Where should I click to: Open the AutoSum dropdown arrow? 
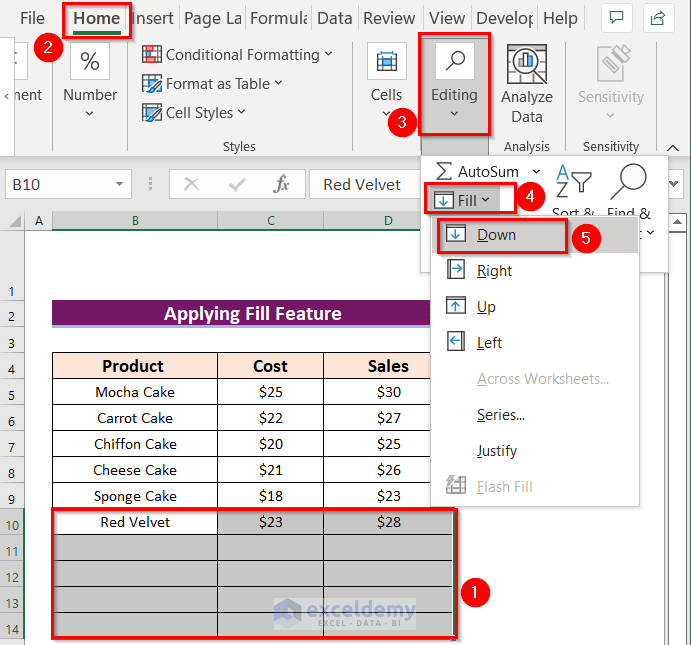tap(536, 171)
